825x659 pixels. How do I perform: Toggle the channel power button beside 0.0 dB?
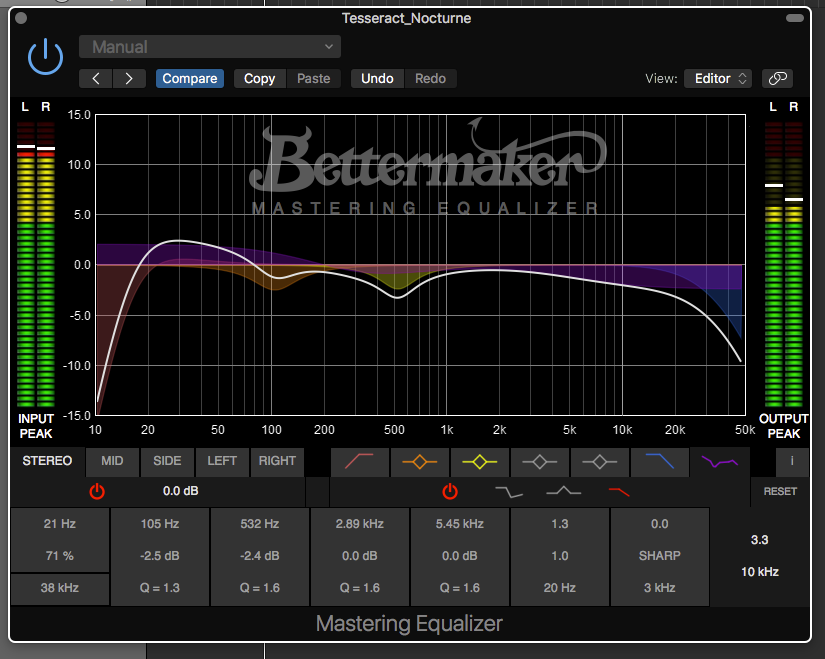click(x=97, y=491)
